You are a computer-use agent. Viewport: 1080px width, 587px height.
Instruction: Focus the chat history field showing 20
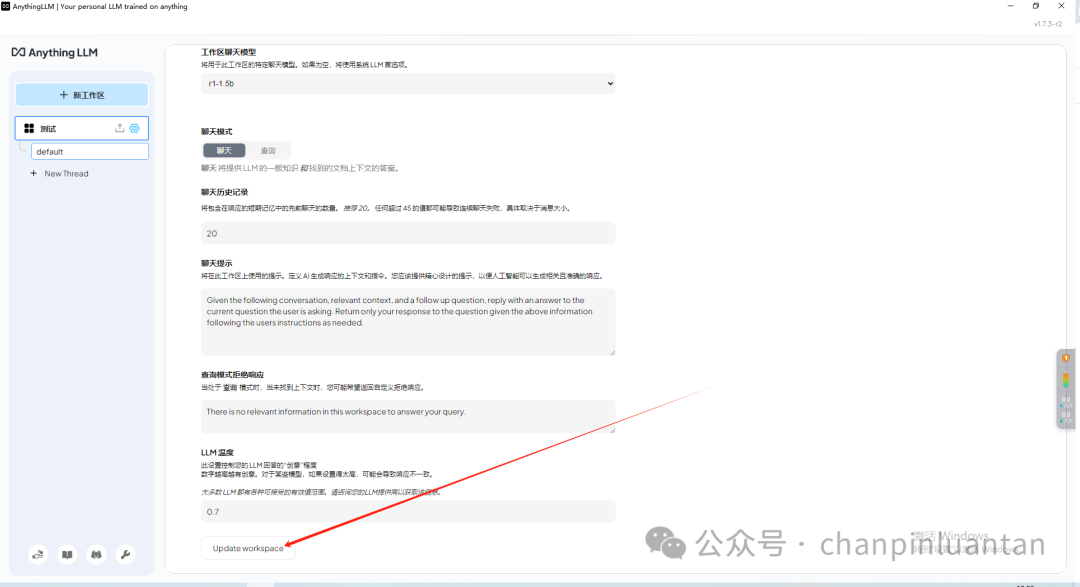pyautogui.click(x=408, y=233)
